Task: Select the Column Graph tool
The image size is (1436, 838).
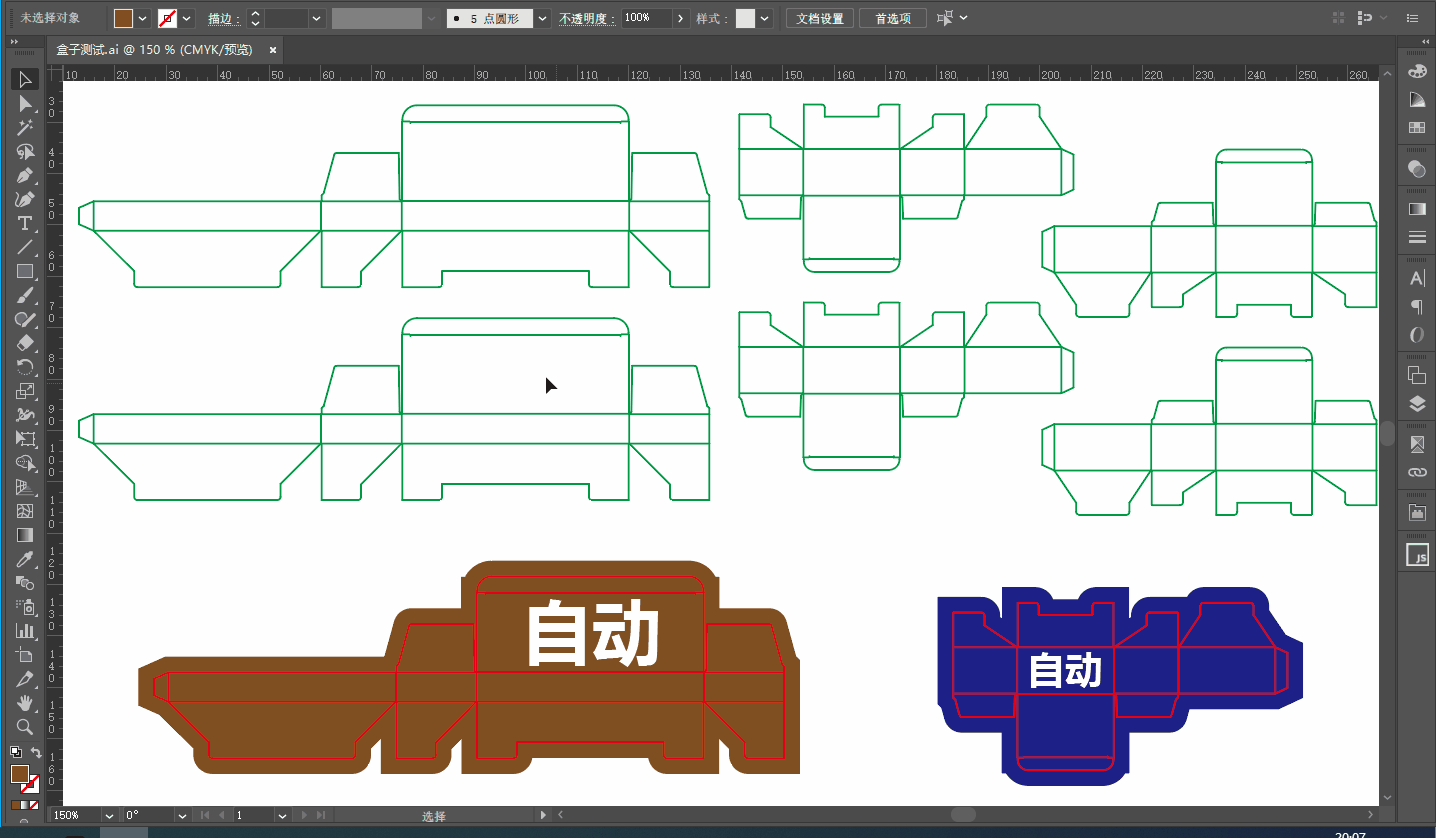Action: point(25,631)
